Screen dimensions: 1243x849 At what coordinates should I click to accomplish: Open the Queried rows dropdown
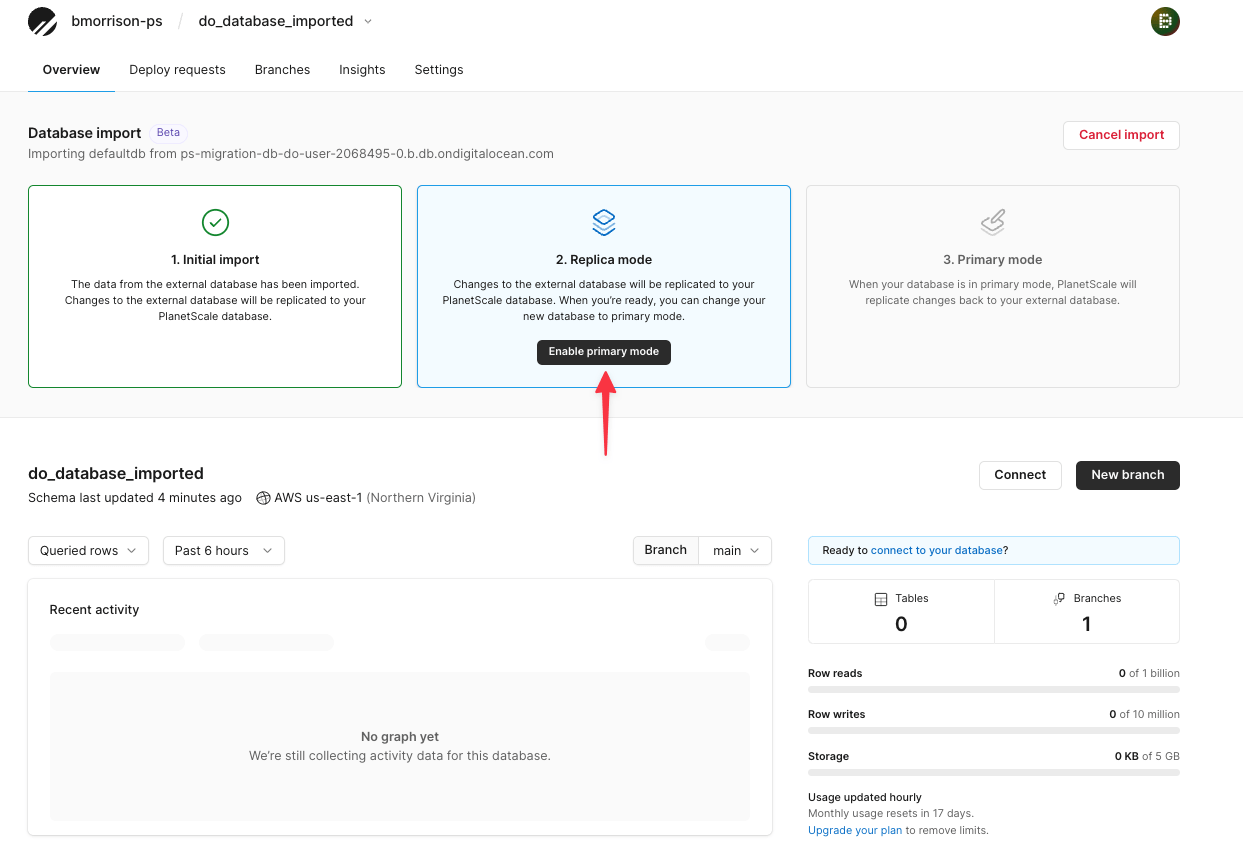click(88, 550)
